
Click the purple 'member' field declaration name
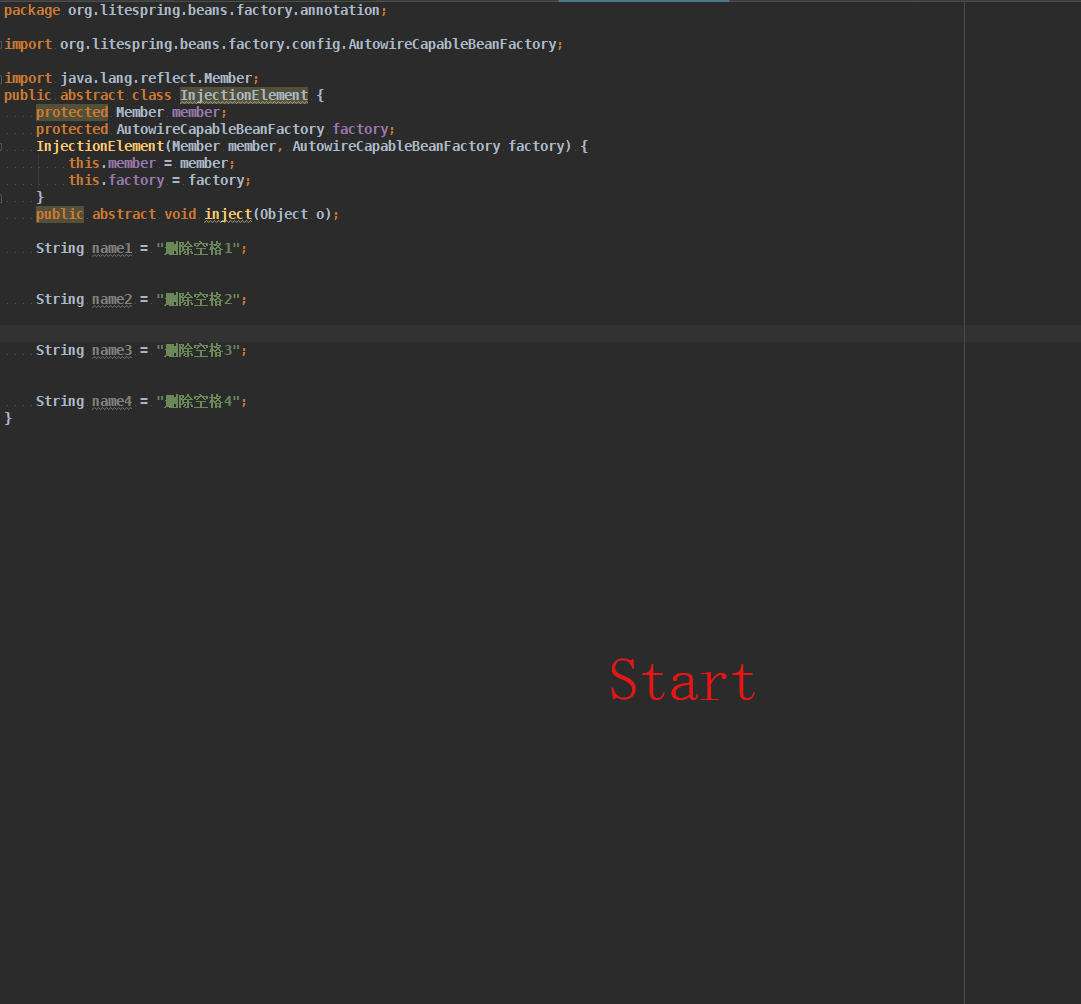[x=196, y=112]
